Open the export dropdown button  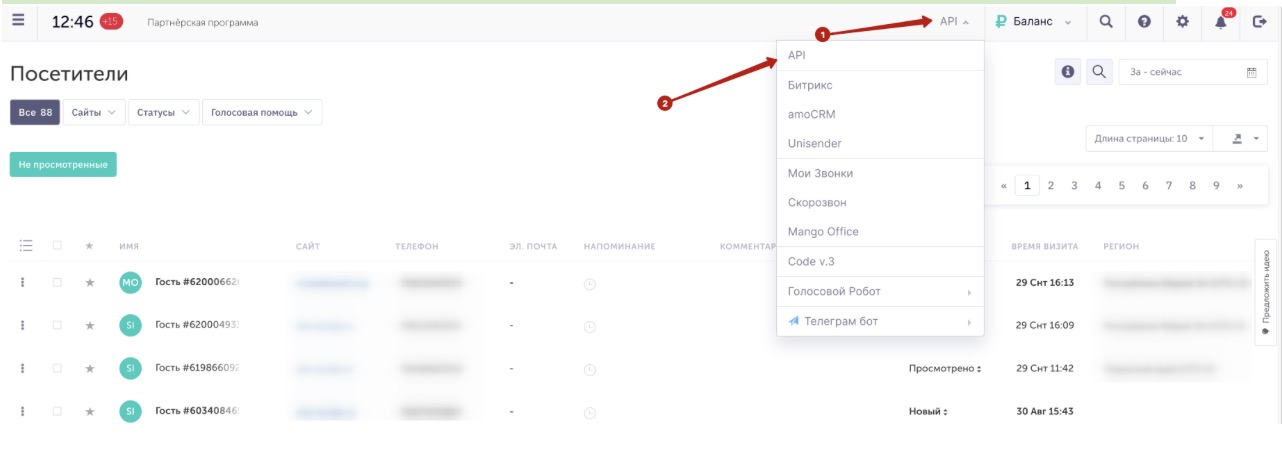pyautogui.click(x=1241, y=139)
